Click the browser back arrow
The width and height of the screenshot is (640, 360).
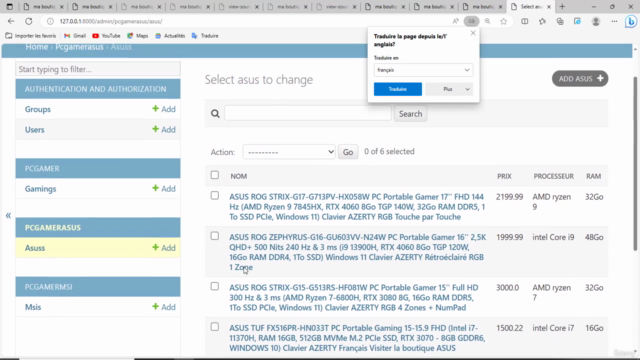click(11, 21)
